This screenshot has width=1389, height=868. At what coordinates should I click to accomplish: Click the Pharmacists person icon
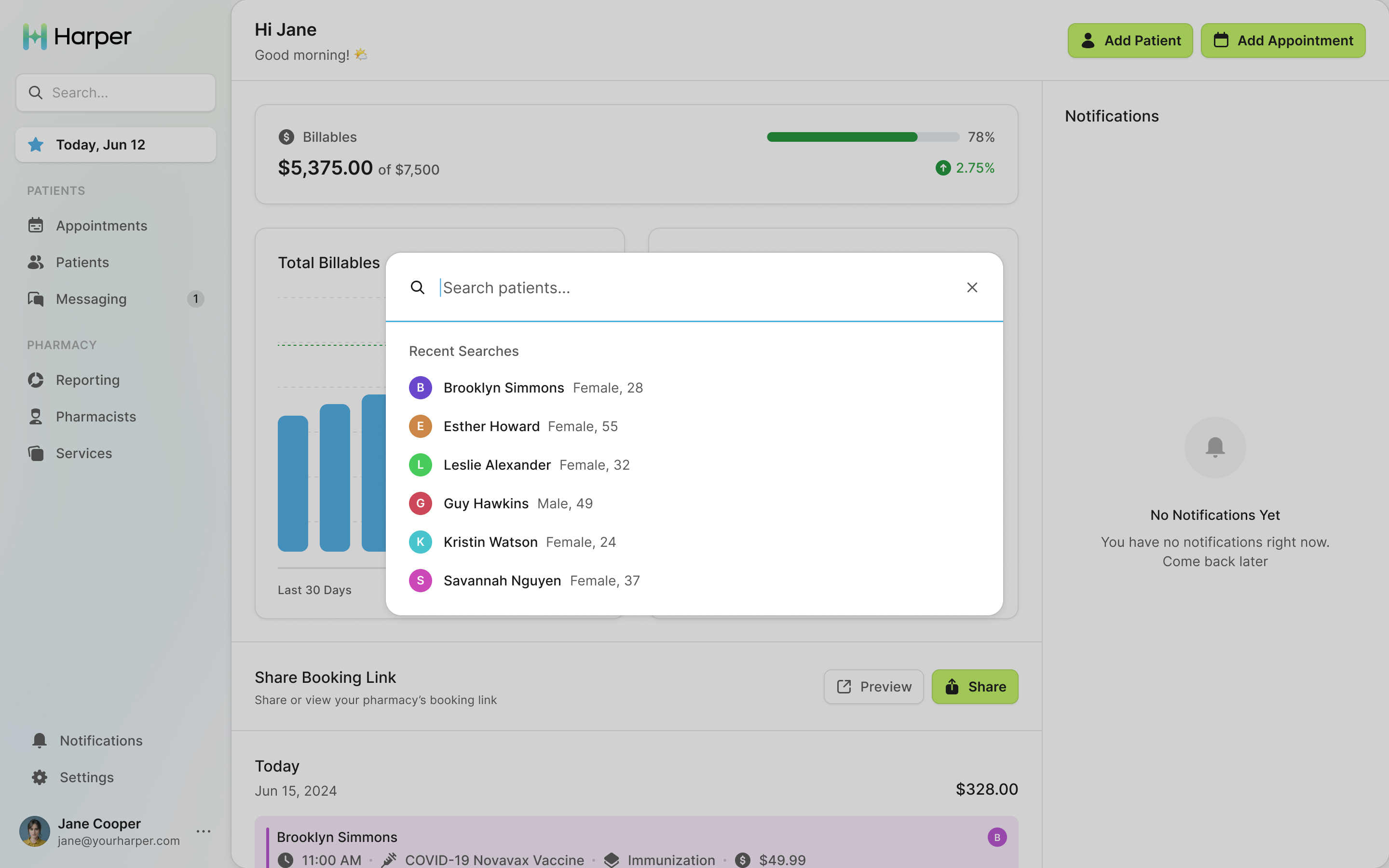36,417
